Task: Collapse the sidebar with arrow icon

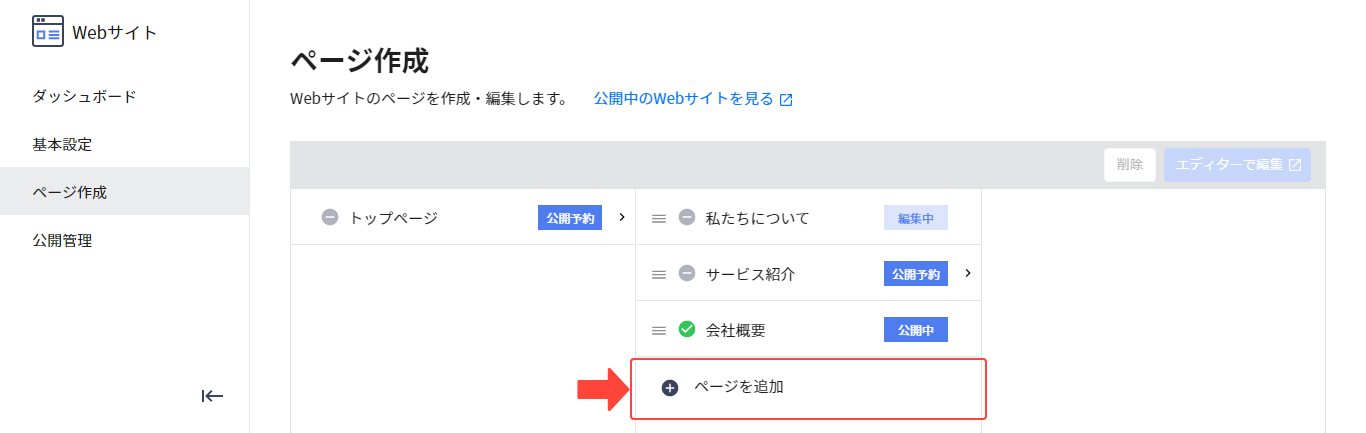Action: 212,396
